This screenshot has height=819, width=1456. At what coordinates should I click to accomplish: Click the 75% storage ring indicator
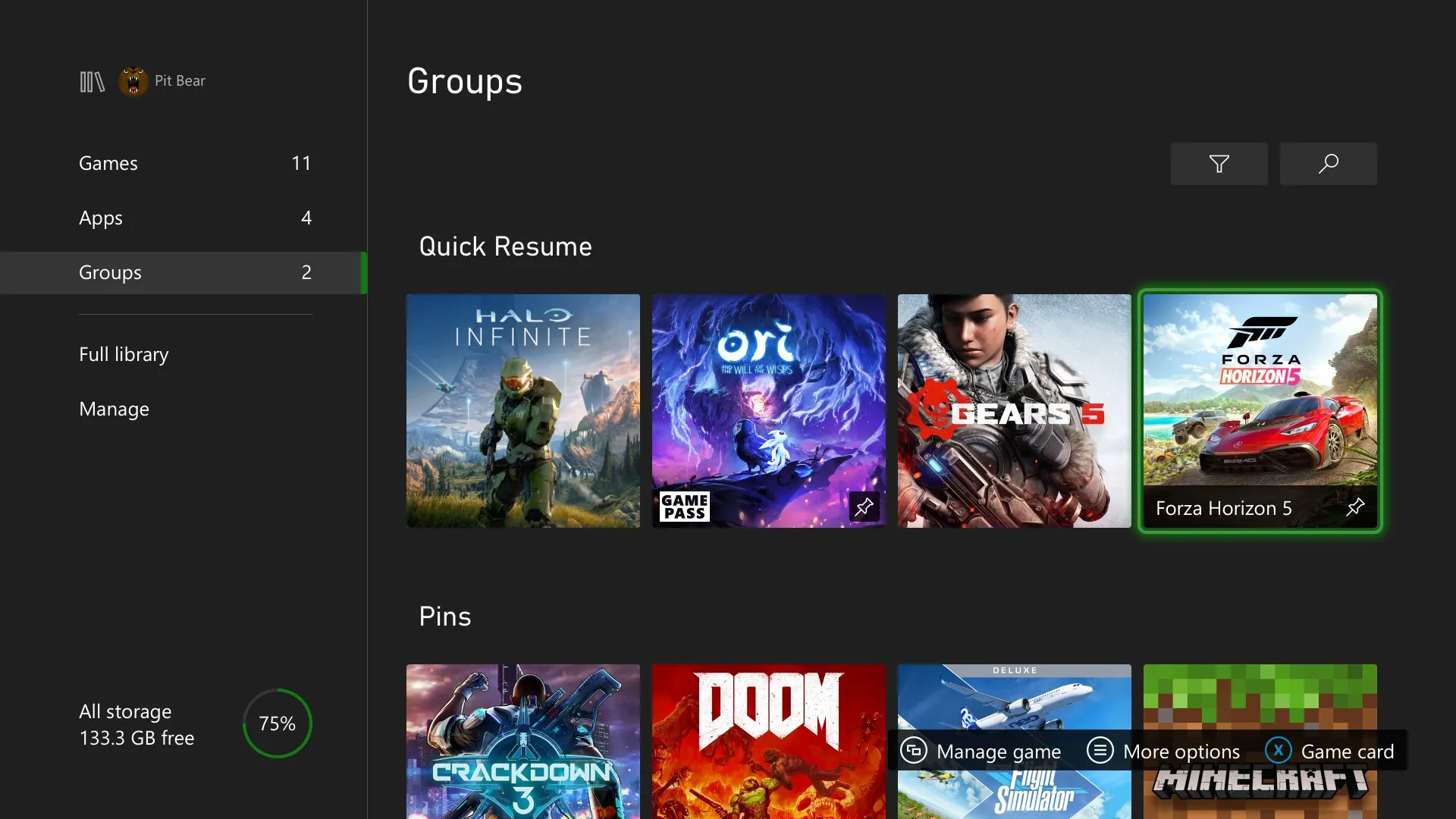coord(277,723)
